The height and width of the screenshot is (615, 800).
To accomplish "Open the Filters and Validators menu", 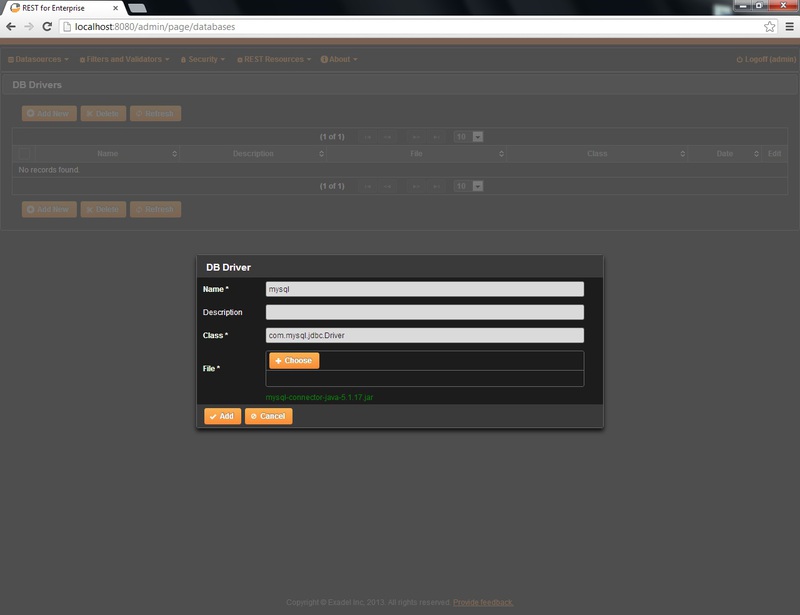I will pyautogui.click(x=125, y=59).
